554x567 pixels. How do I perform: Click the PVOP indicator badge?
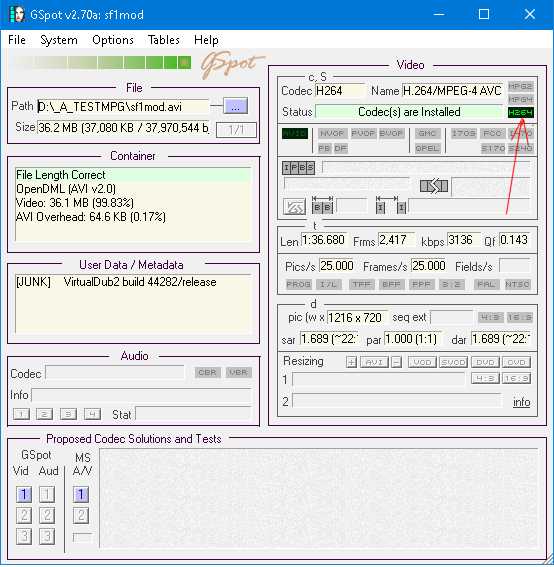[x=363, y=133]
